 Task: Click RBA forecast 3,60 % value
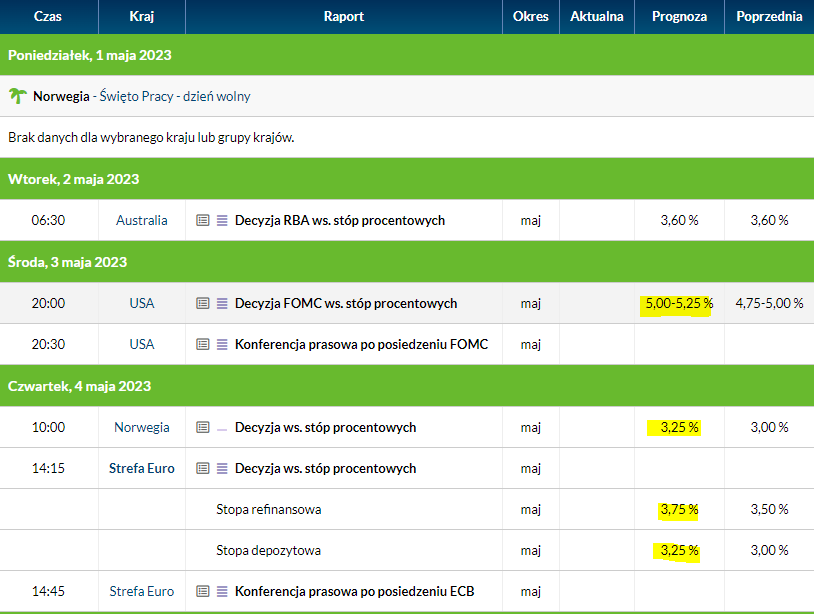(679, 221)
